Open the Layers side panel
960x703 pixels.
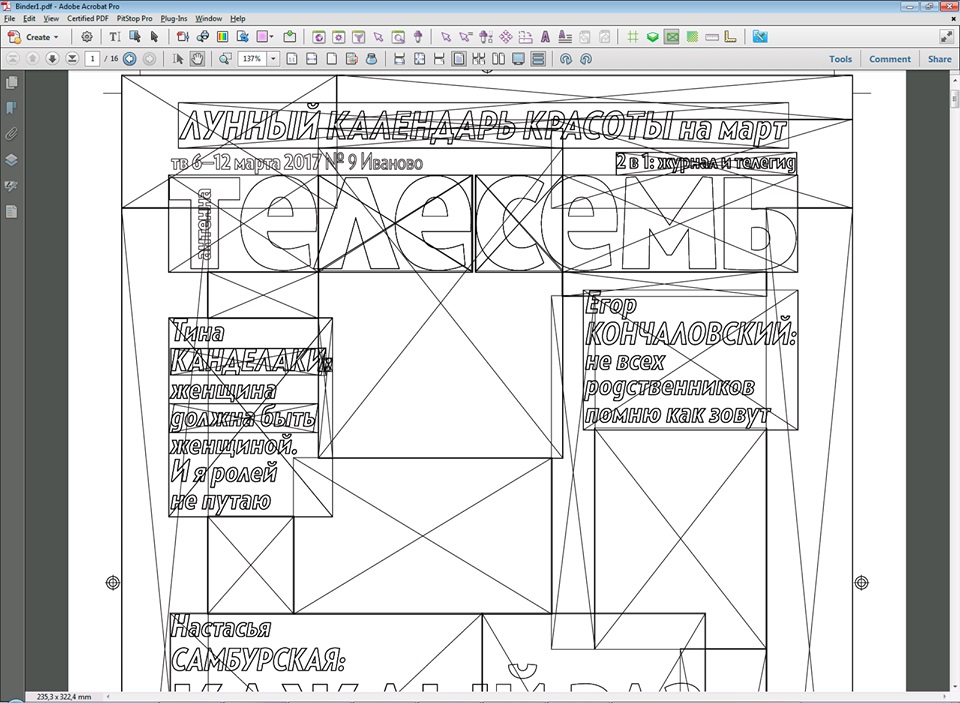click(x=11, y=160)
